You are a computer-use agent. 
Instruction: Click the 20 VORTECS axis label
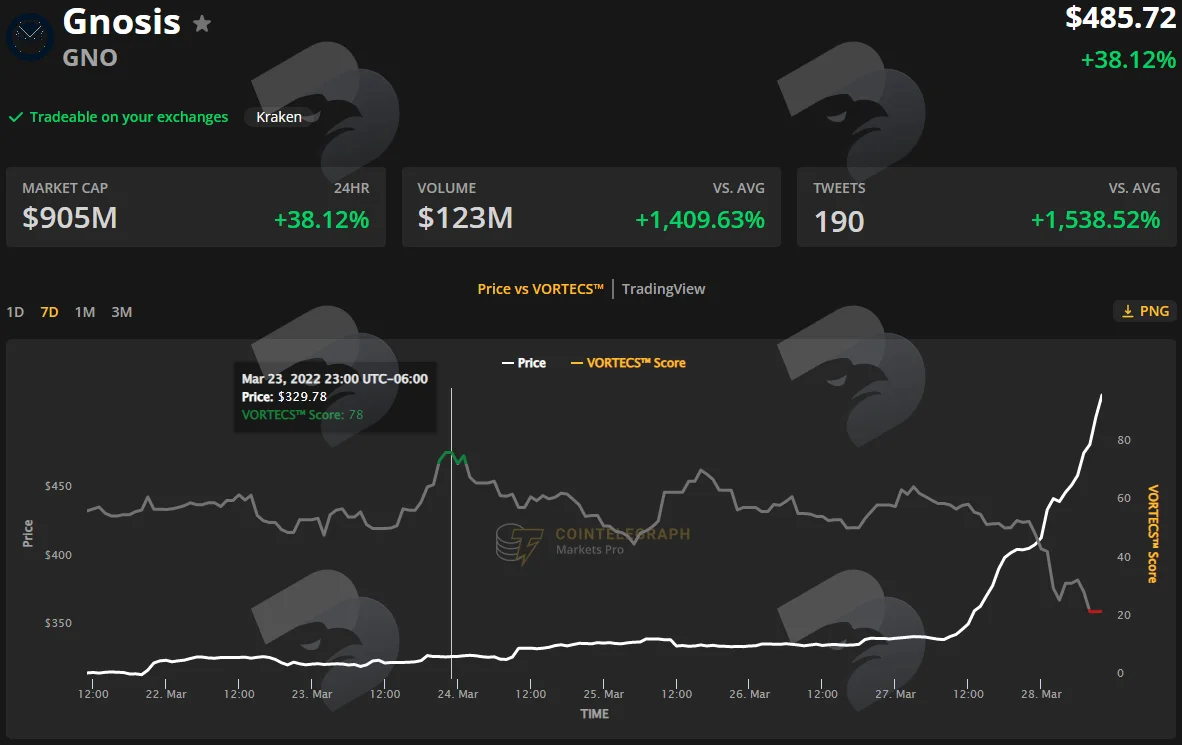point(1124,615)
